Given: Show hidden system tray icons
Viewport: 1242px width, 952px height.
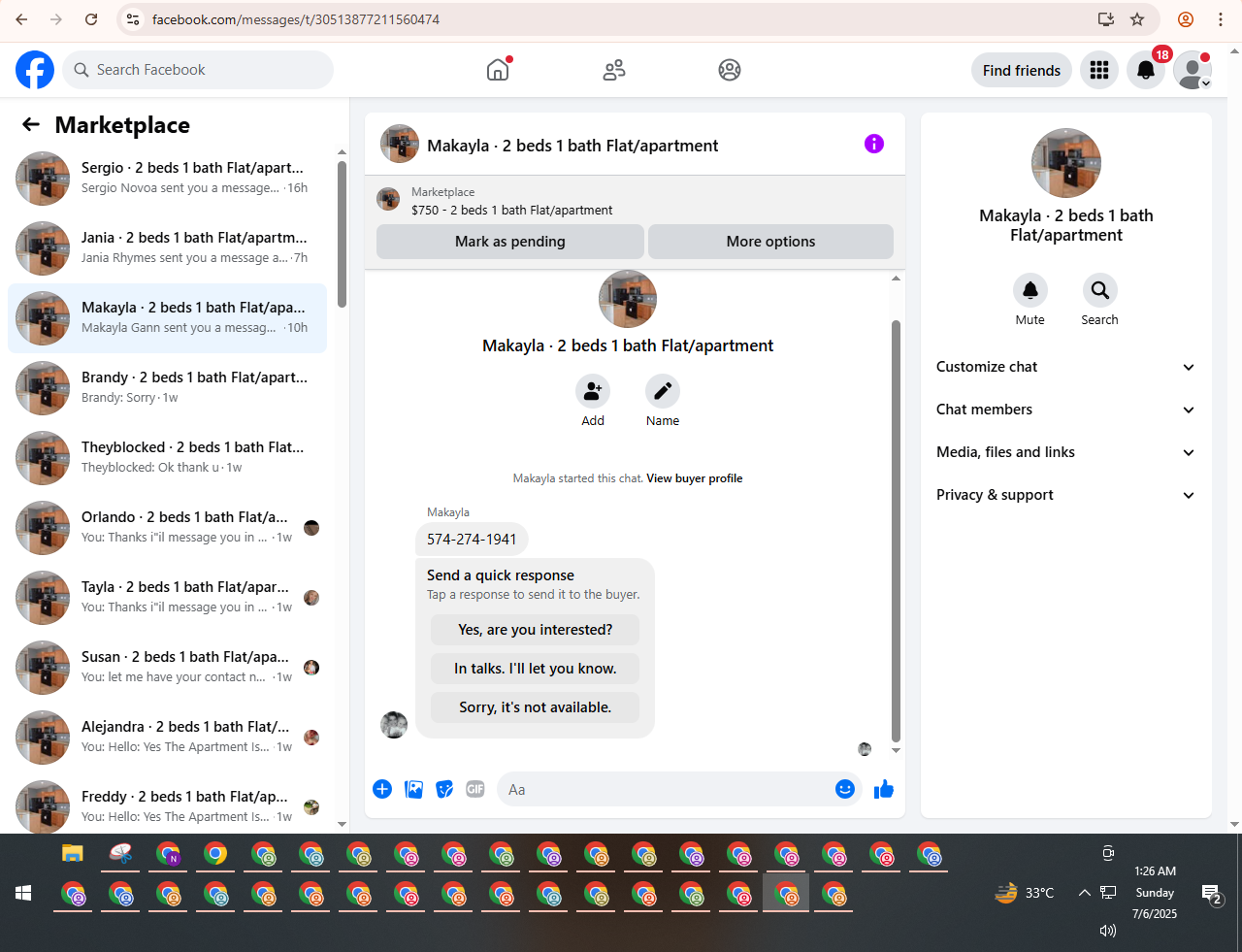Looking at the screenshot, I should pyautogui.click(x=1084, y=893).
